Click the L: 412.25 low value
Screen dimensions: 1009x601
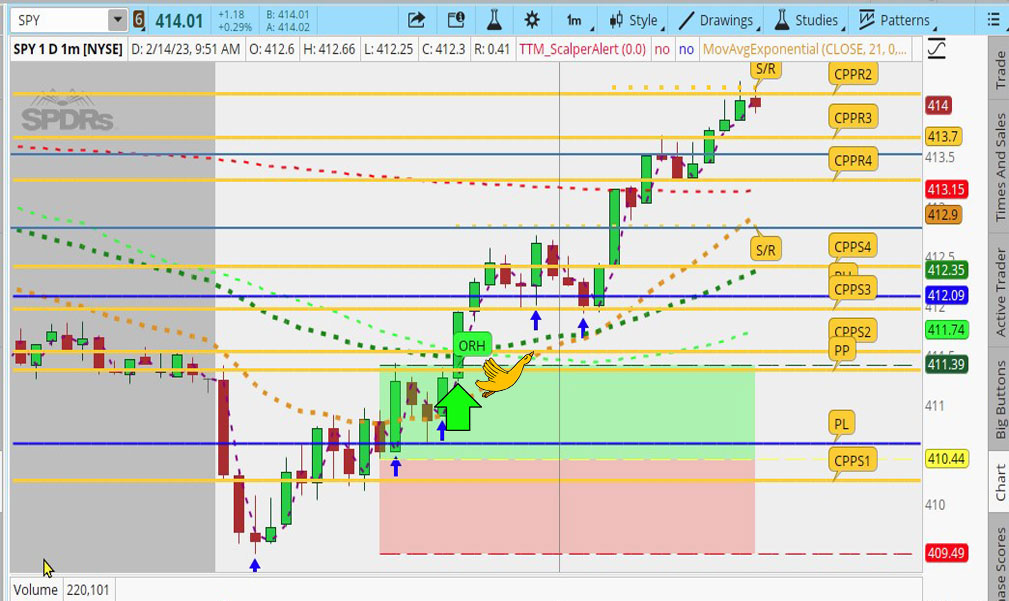pos(387,49)
